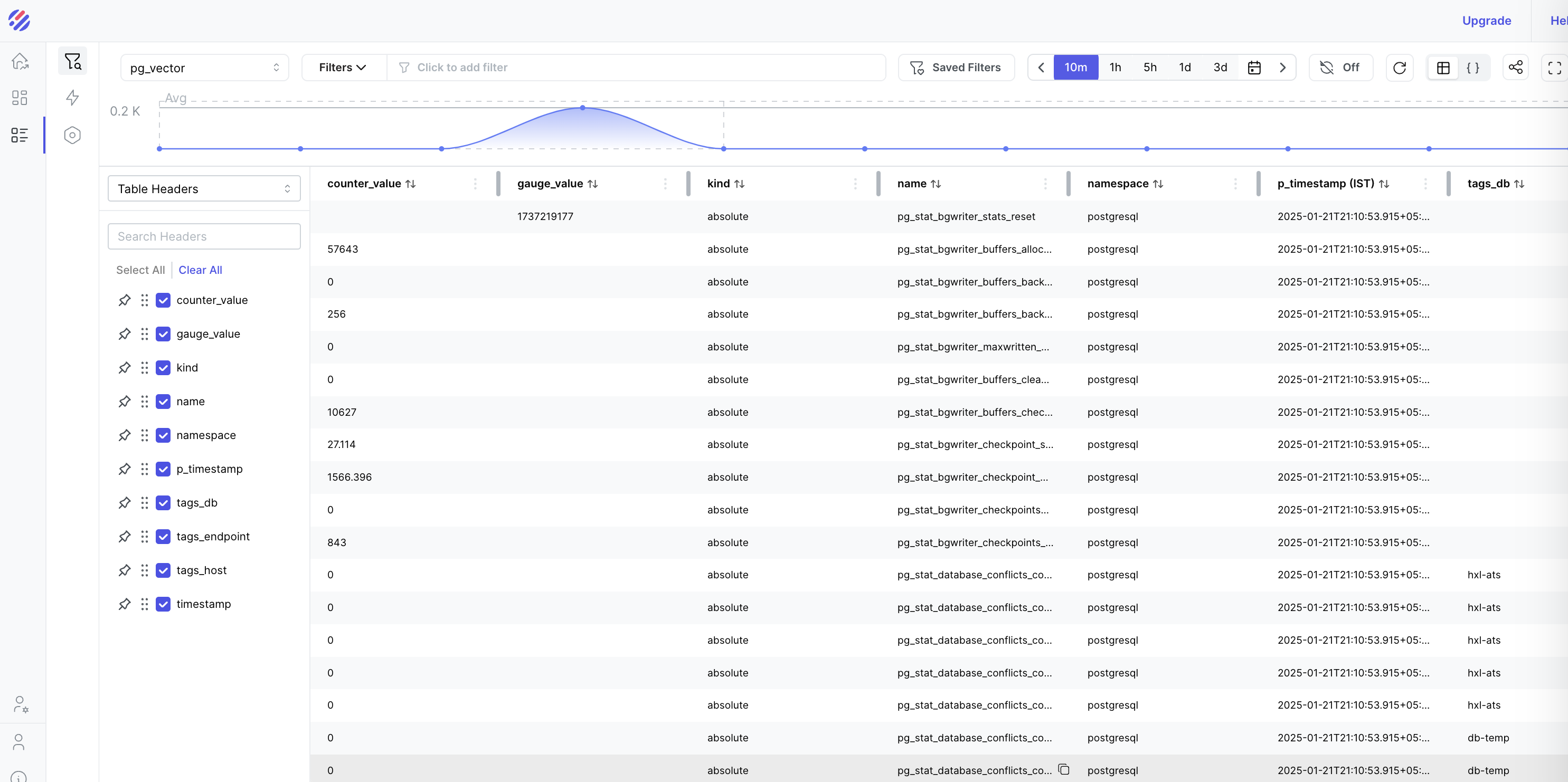The height and width of the screenshot is (782, 1568).
Task: Pin the counter_value column
Action: tap(124, 300)
